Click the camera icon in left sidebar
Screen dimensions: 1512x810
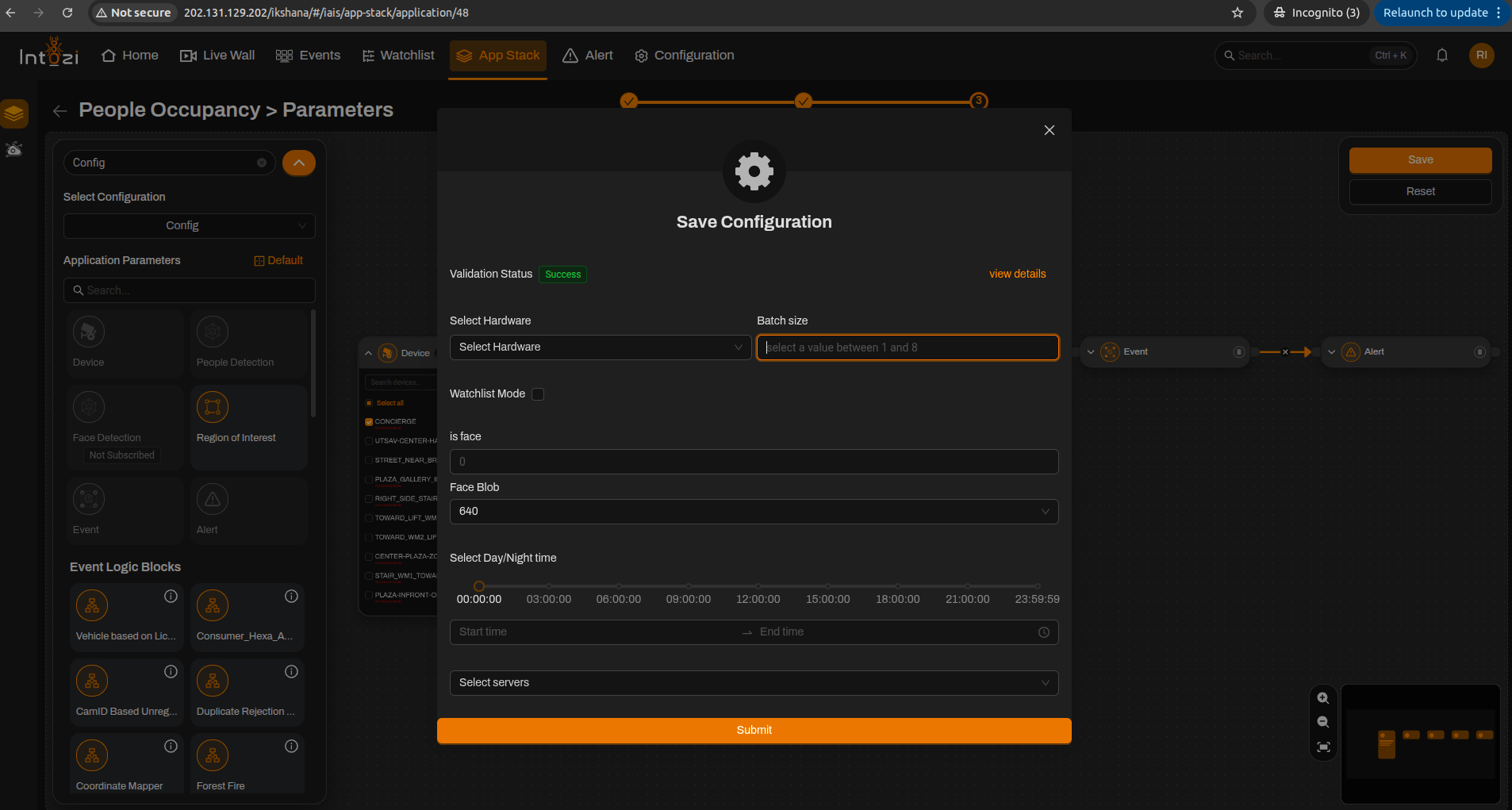tap(14, 149)
